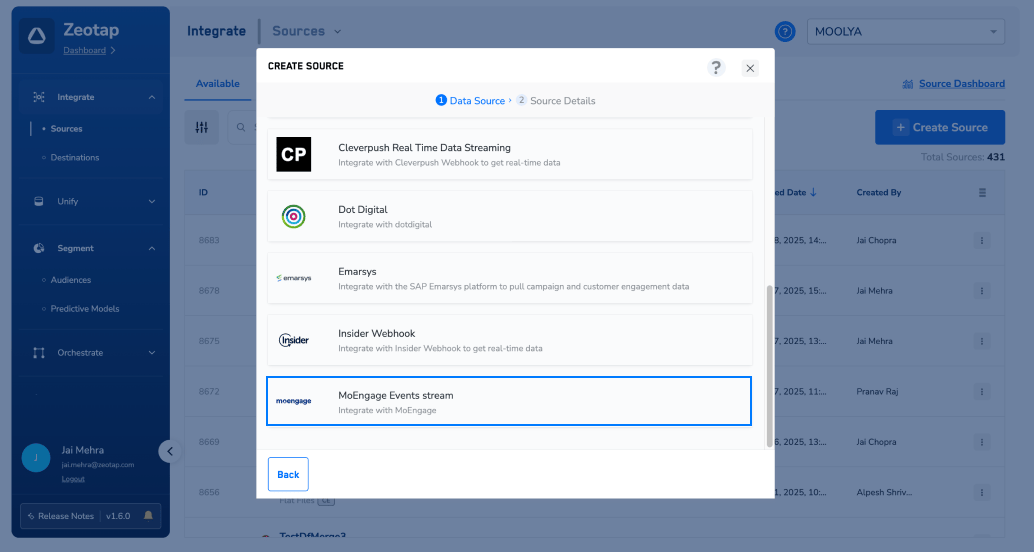Screen dimensions: 1034x552
Task: Open row menu for source 8675
Action: point(982,342)
